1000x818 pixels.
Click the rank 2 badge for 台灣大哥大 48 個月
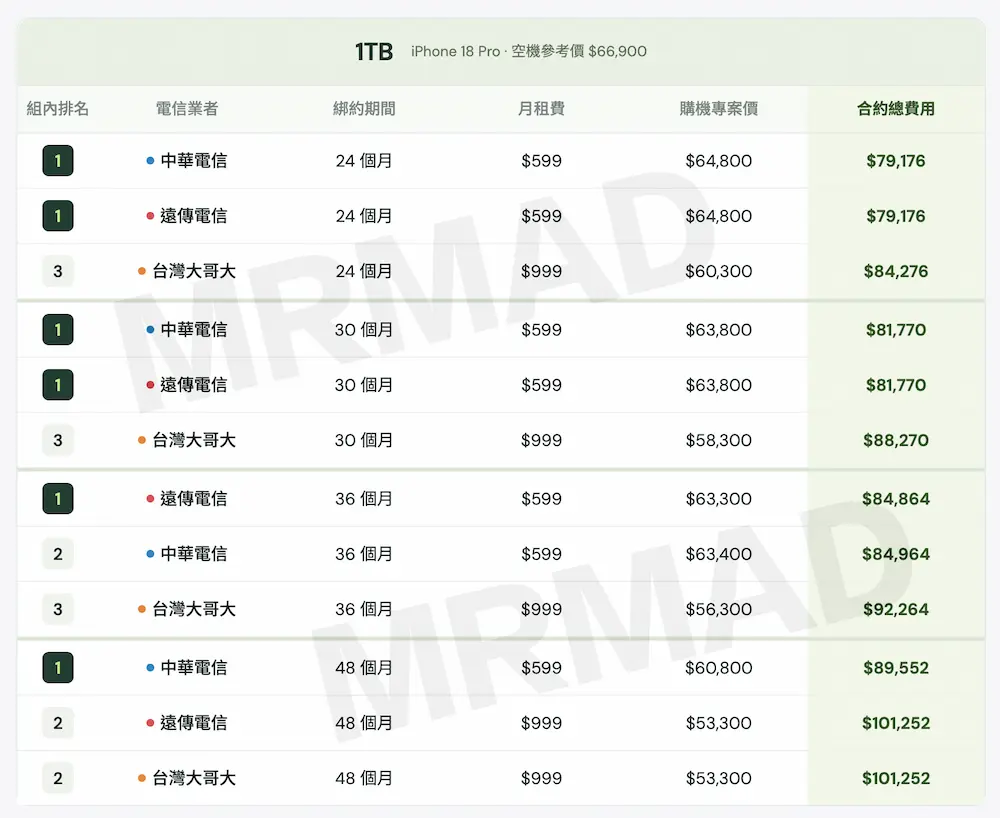tap(58, 778)
